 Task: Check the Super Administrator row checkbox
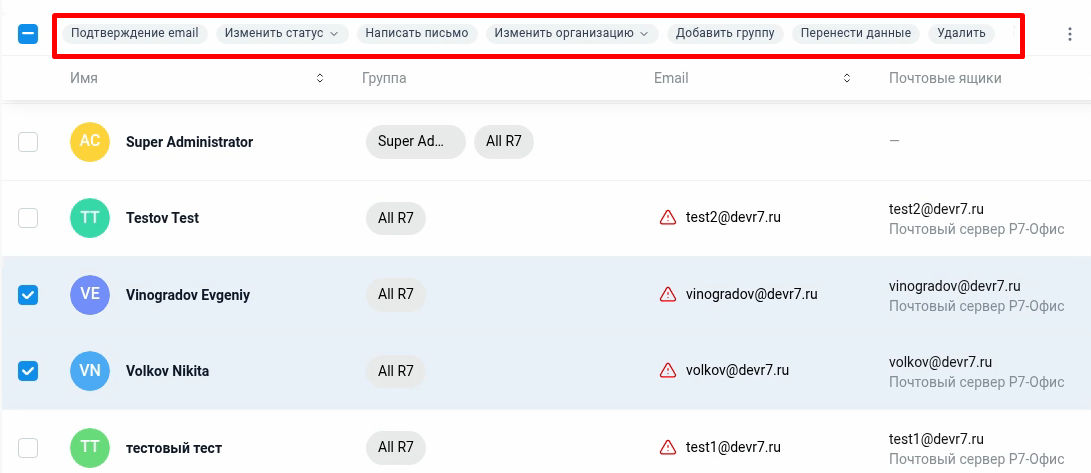pos(28,142)
